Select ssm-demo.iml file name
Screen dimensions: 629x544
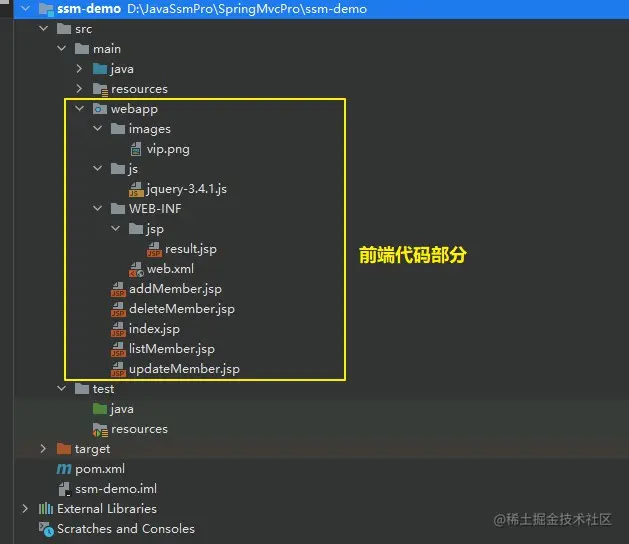(116, 489)
